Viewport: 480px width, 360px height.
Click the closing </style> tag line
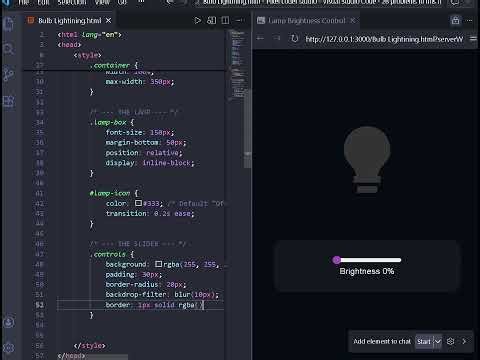point(89,346)
